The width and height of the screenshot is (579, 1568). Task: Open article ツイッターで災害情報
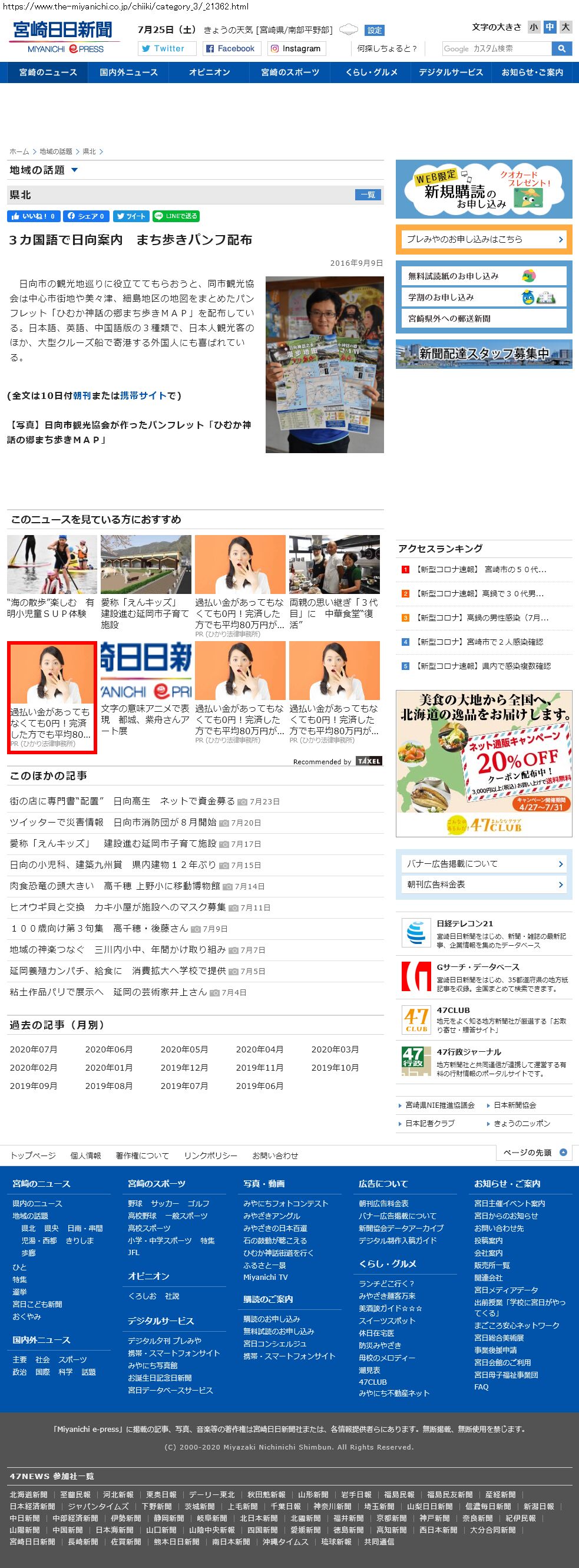(113, 823)
